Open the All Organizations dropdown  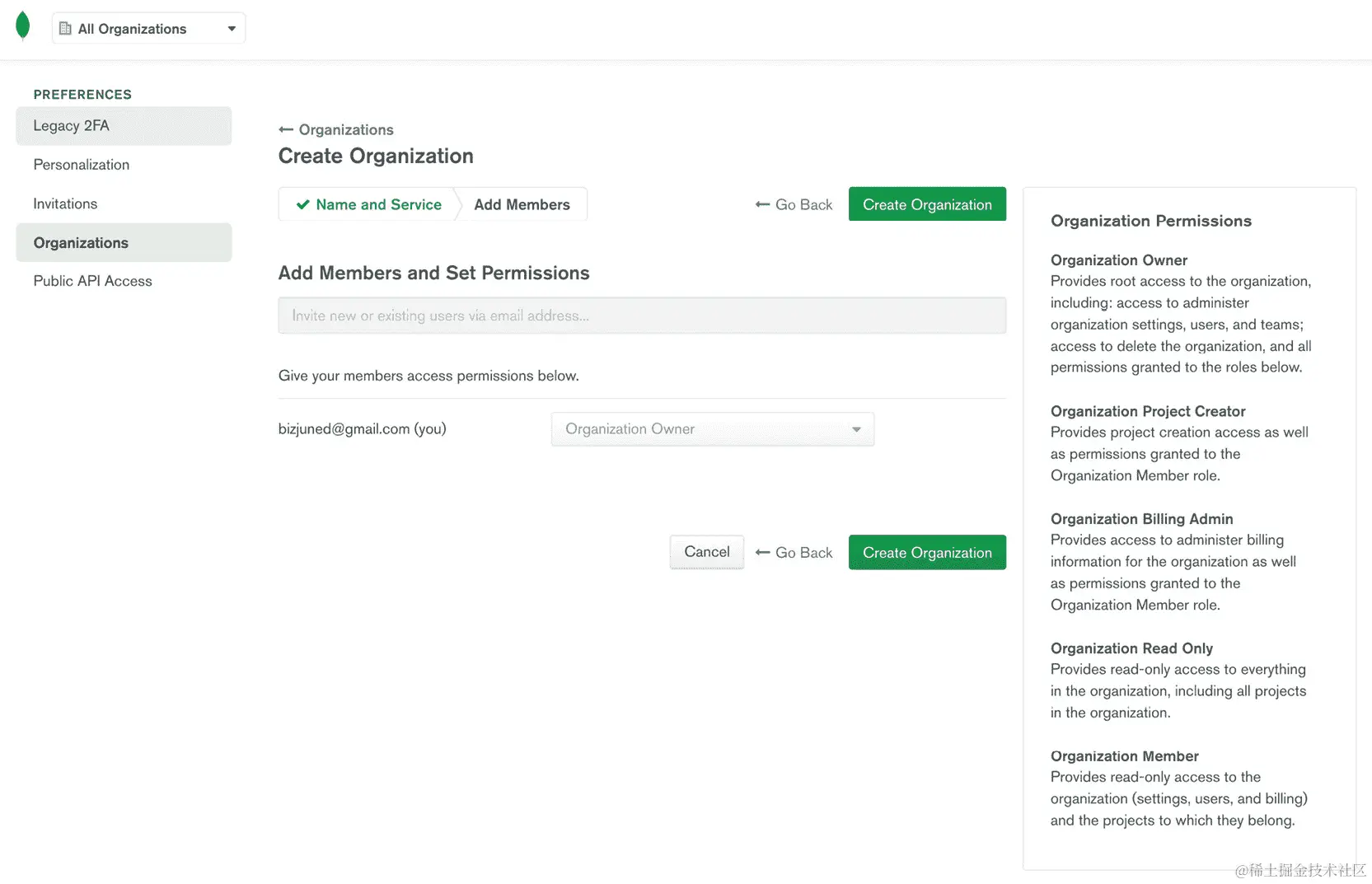tap(148, 29)
